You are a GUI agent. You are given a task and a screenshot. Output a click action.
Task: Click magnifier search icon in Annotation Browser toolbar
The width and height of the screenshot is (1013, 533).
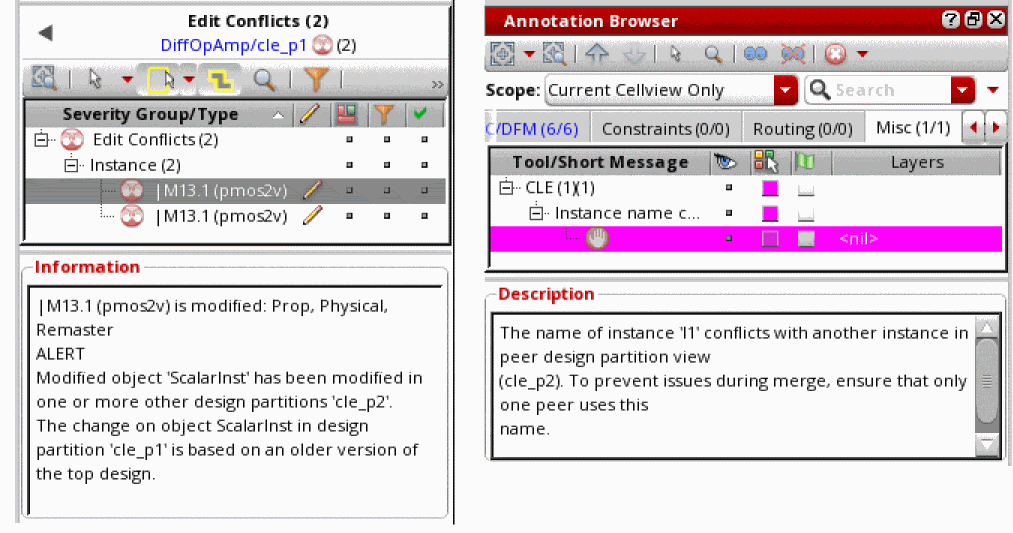click(713, 54)
